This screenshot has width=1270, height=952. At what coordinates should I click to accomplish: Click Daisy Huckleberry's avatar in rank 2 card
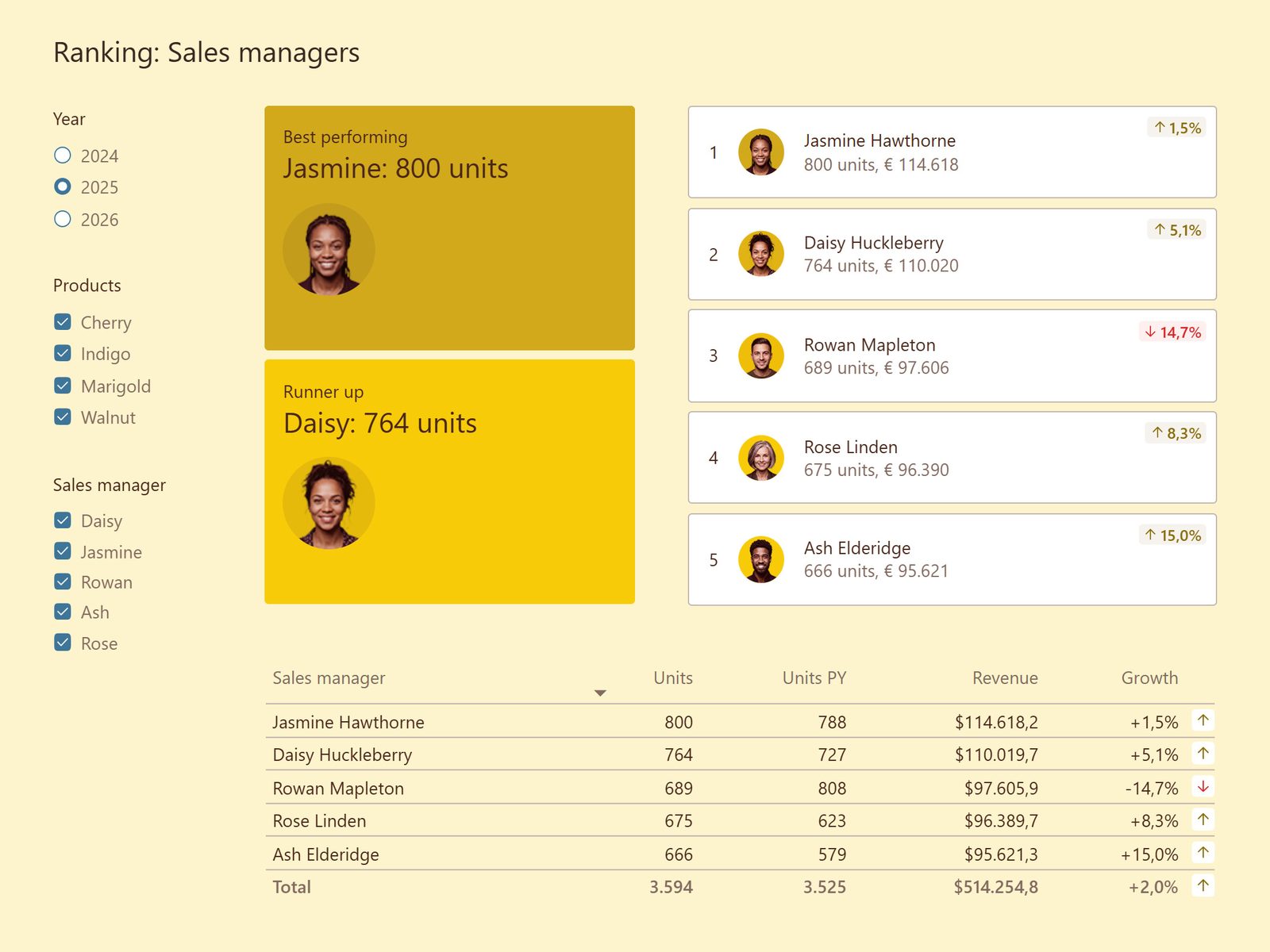[761, 254]
